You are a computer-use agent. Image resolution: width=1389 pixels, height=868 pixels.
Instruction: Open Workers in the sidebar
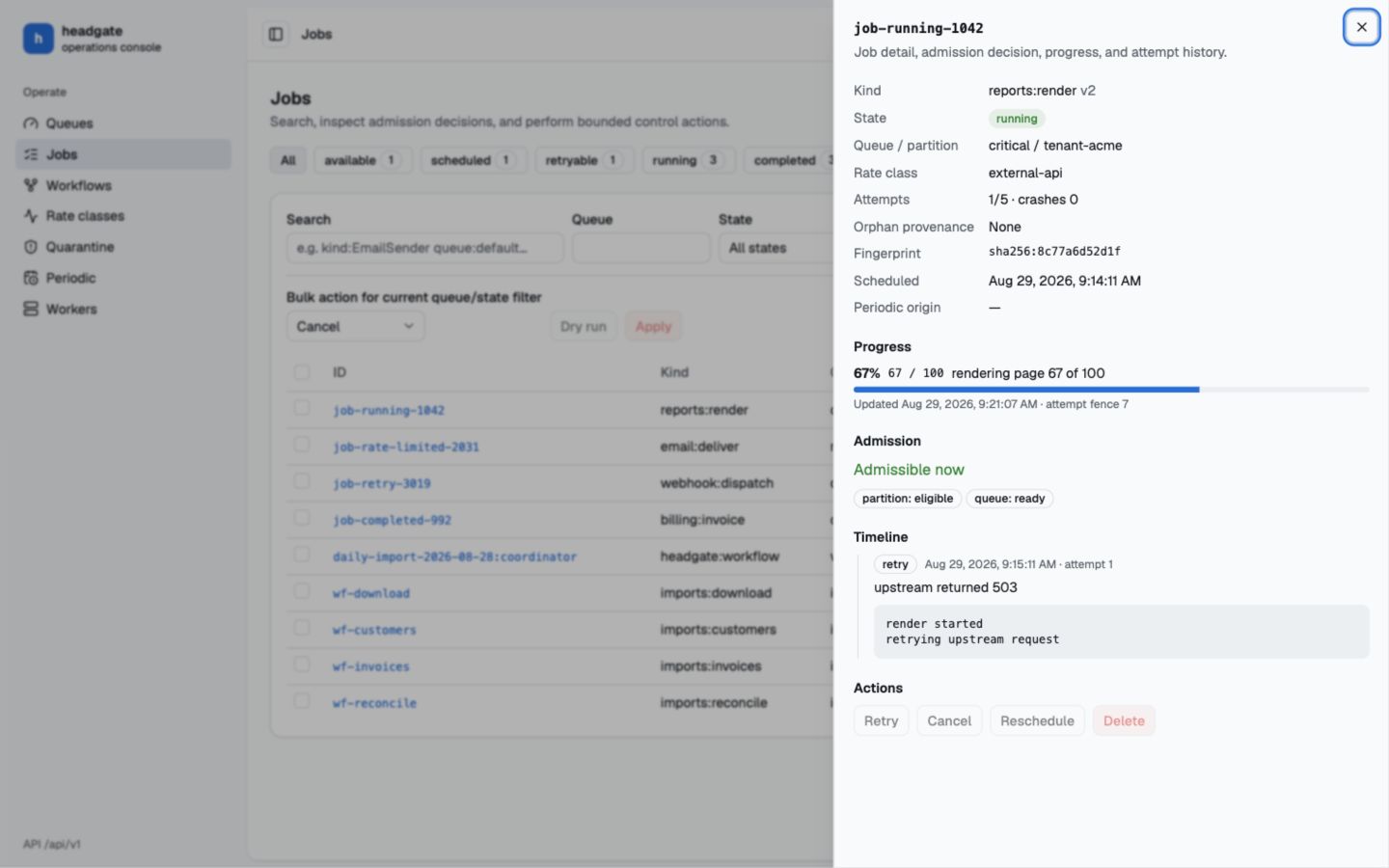(x=123, y=309)
